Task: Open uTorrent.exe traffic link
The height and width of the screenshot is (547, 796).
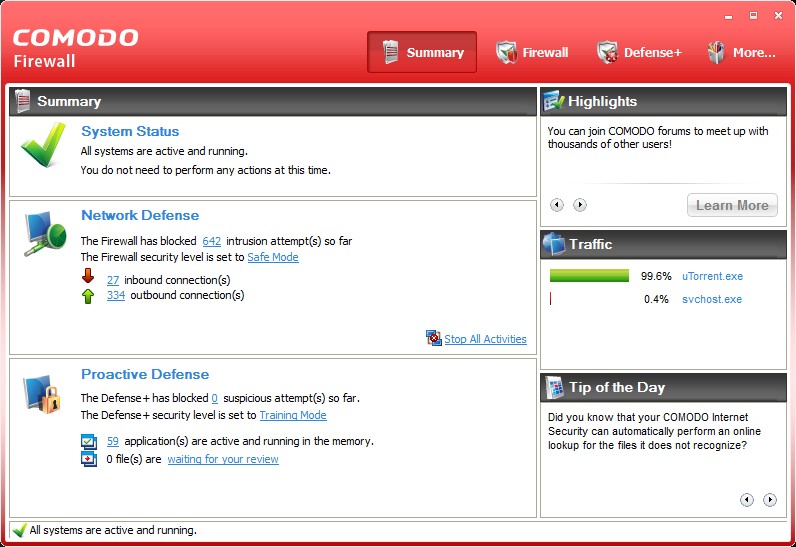Action: (712, 277)
